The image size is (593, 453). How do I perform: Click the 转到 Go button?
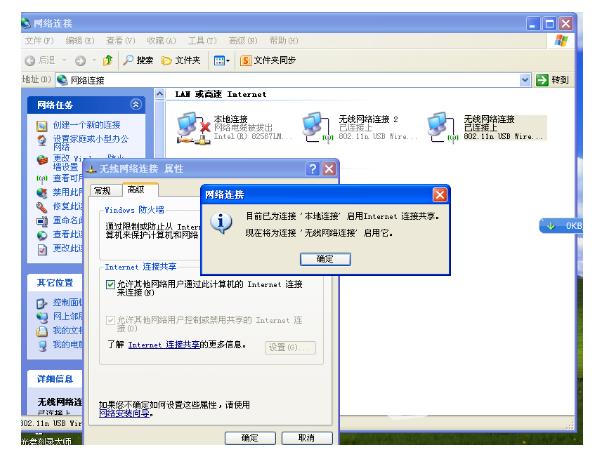click(x=553, y=80)
